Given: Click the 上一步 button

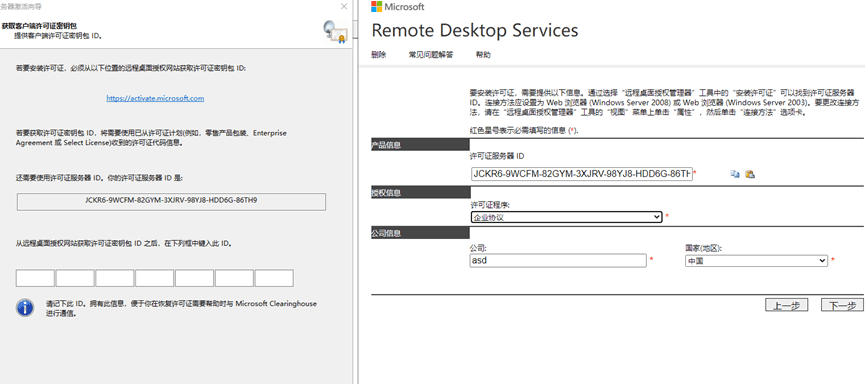Looking at the screenshot, I should [x=786, y=305].
